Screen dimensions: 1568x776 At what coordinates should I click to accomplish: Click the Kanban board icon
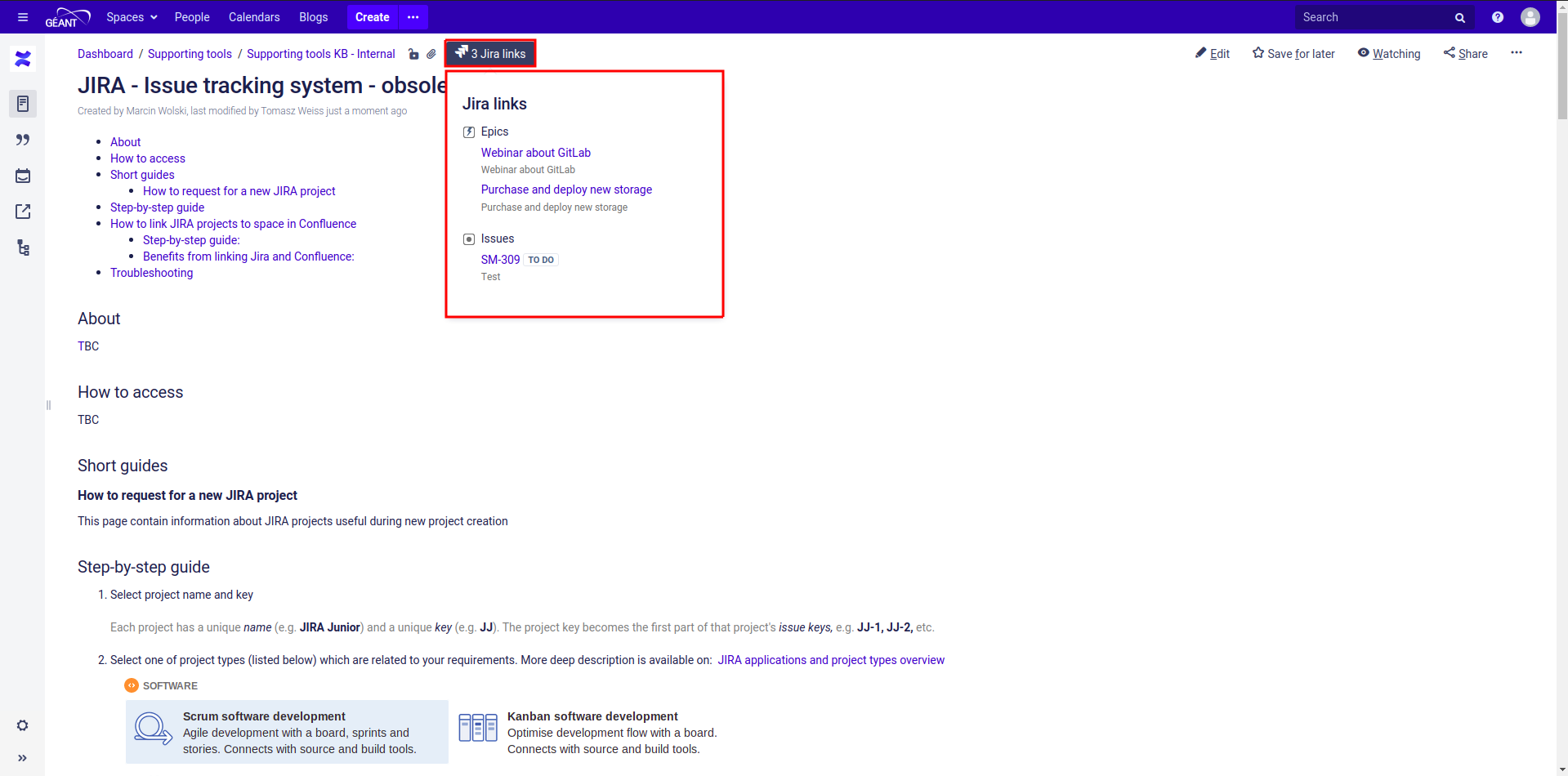(478, 728)
